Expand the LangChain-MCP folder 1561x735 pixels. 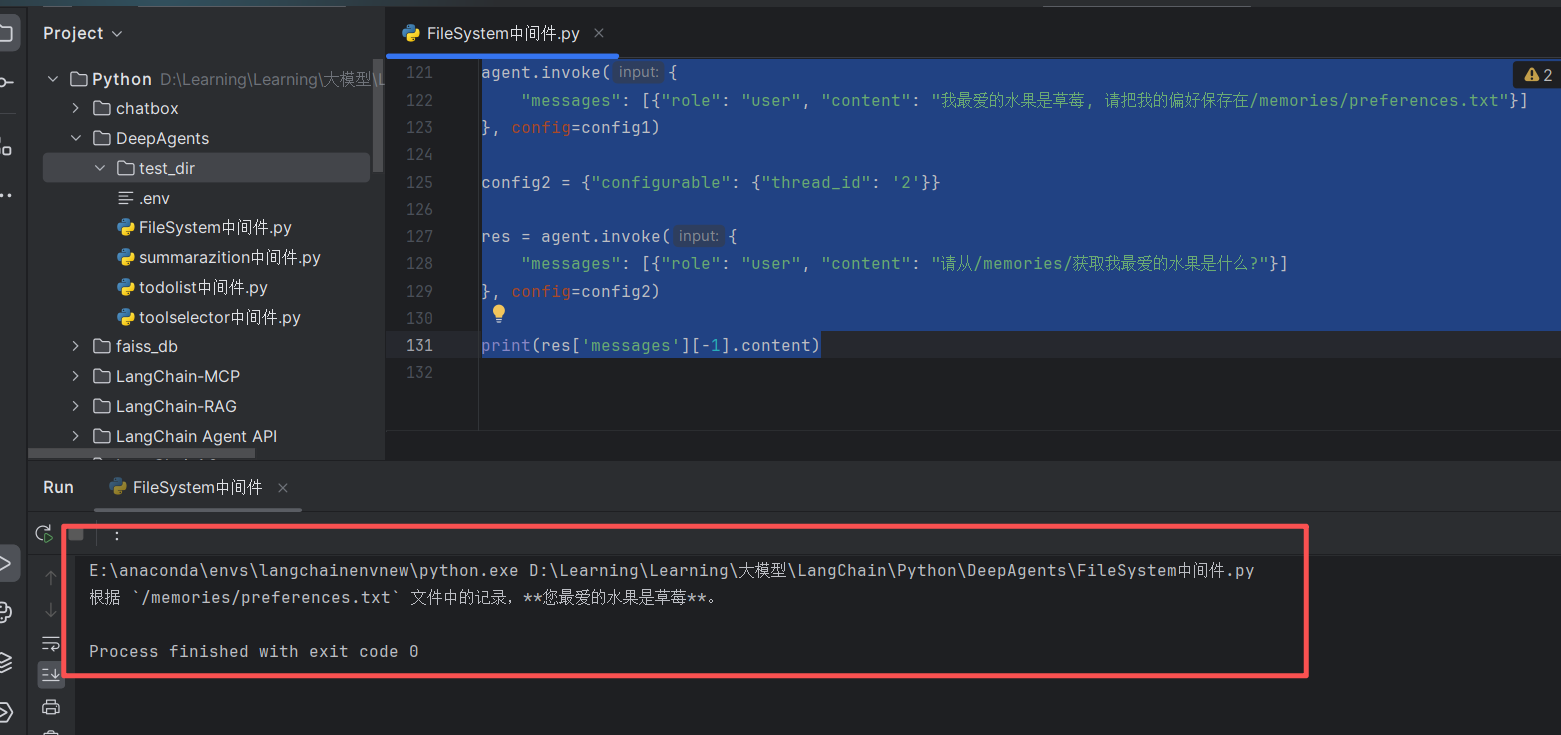point(76,376)
